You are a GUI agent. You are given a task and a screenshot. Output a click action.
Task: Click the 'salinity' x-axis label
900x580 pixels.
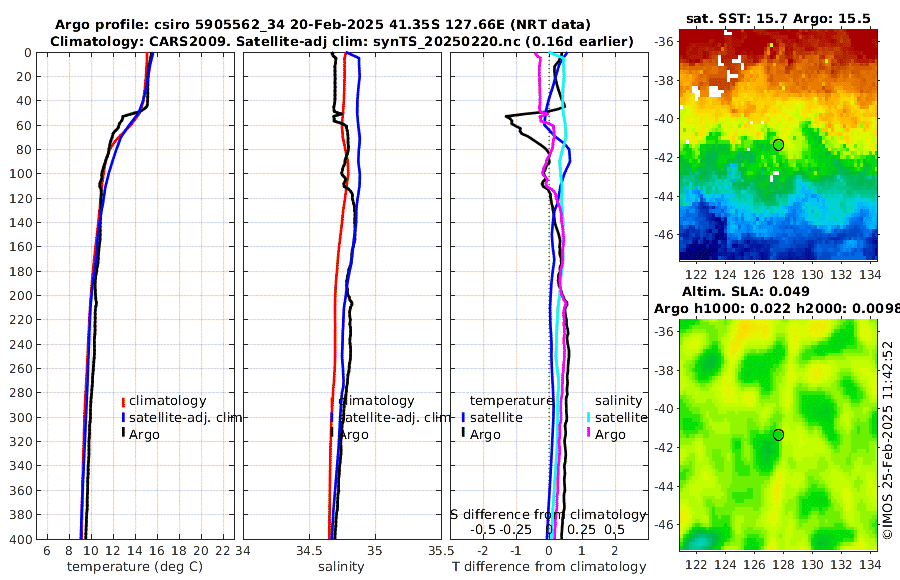point(341,567)
